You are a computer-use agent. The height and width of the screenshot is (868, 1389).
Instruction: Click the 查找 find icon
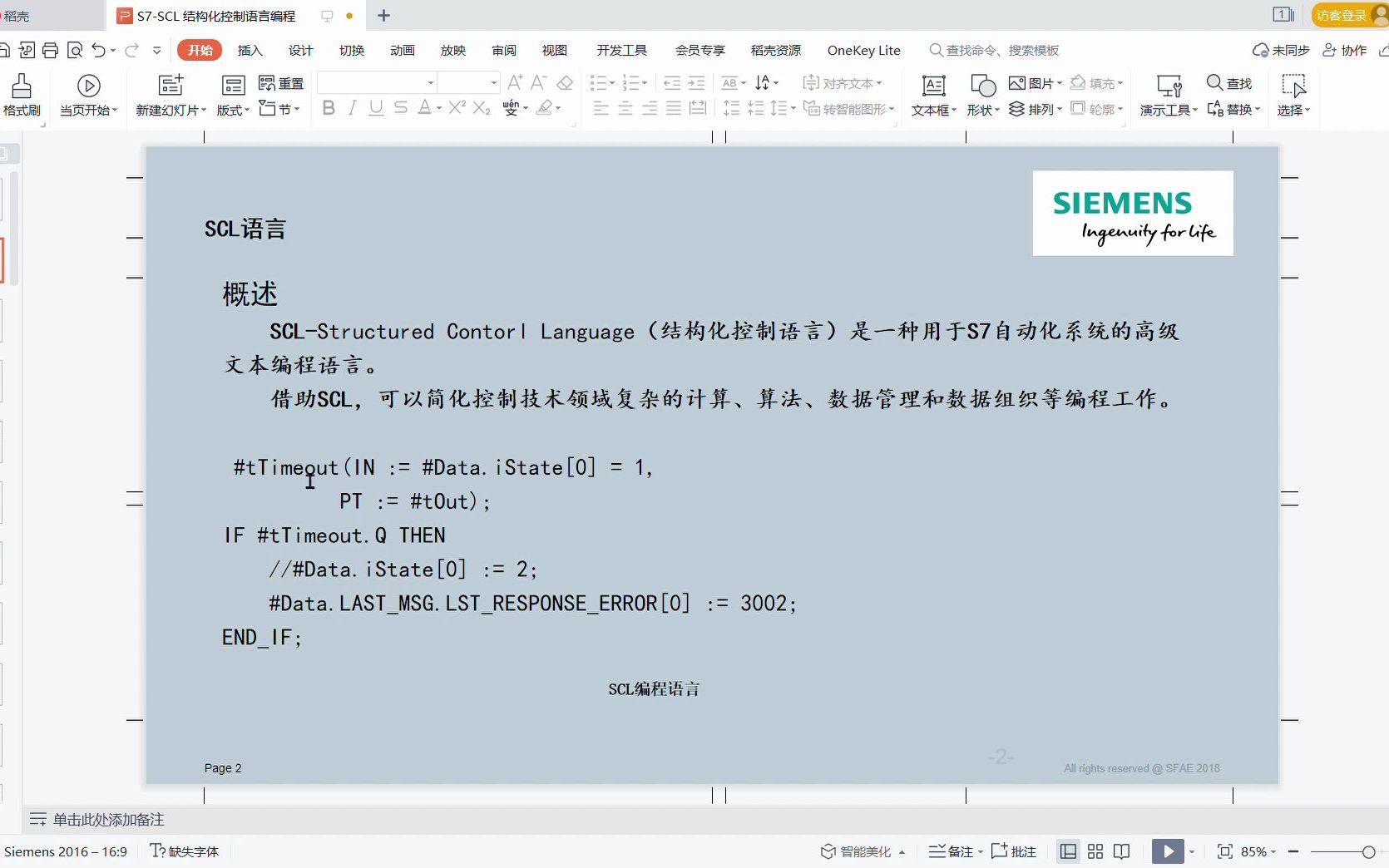point(1231,83)
